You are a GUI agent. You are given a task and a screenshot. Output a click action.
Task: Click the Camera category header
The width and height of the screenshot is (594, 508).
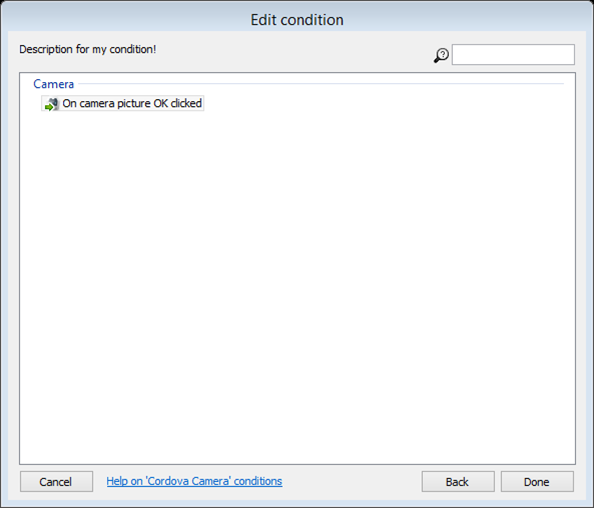coord(53,84)
